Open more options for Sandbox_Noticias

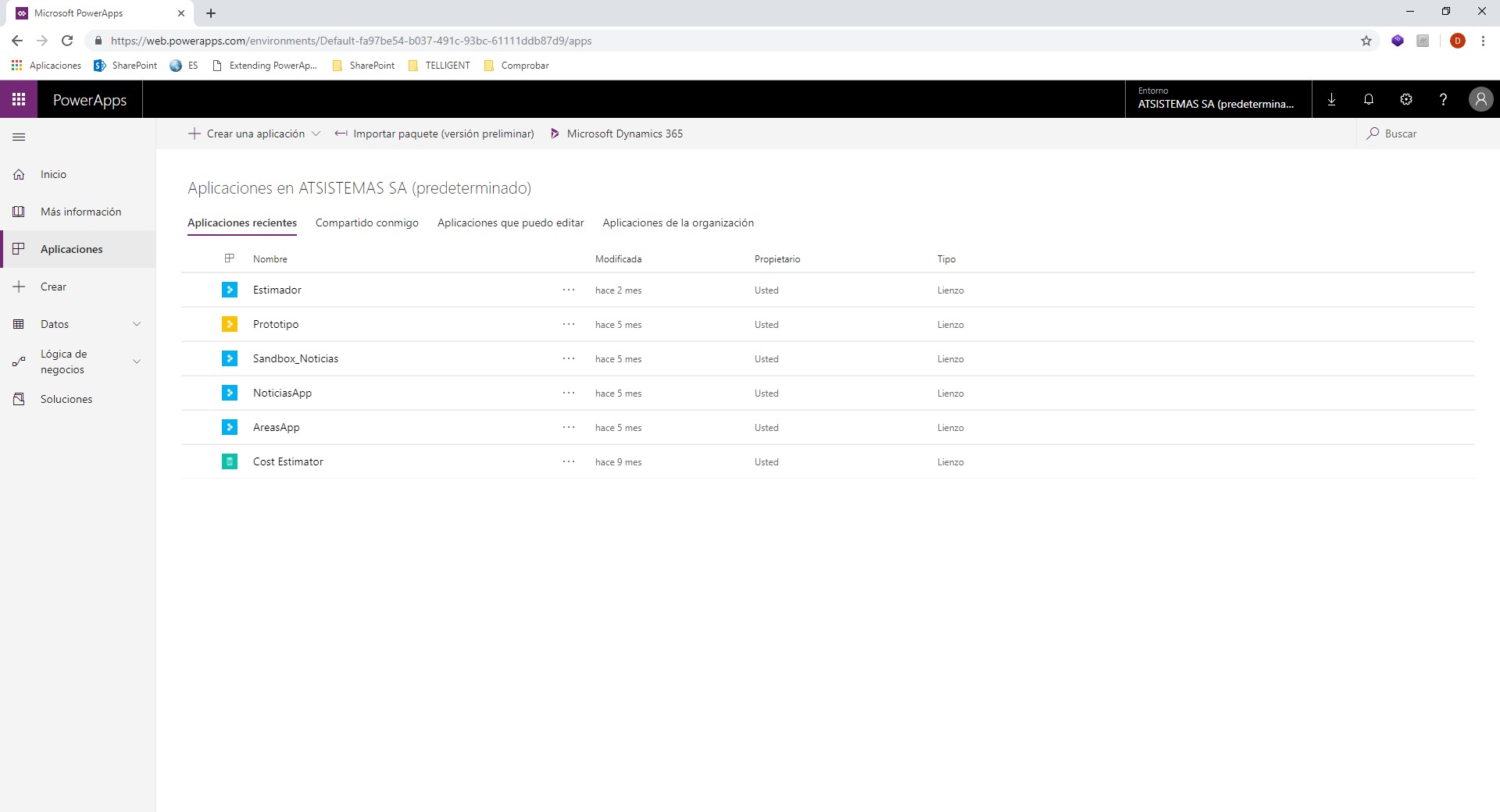569,358
